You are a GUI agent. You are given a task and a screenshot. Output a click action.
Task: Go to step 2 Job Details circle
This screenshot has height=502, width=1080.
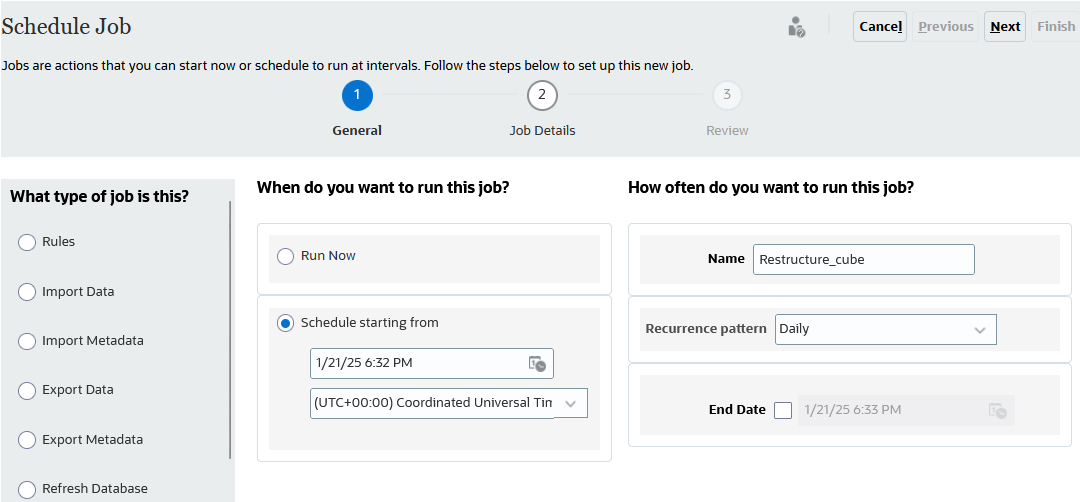pos(542,96)
